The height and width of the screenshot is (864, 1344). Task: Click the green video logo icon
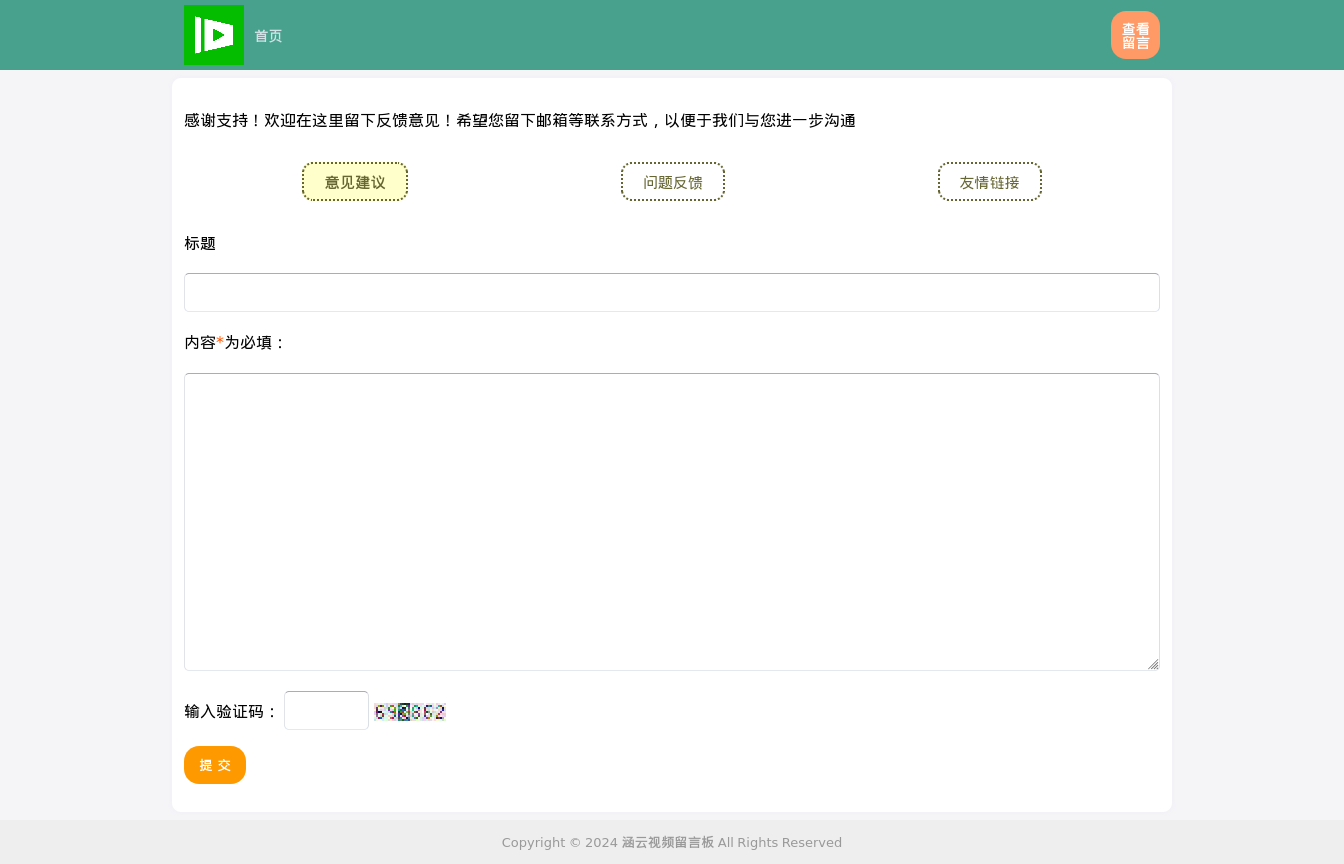click(x=214, y=35)
